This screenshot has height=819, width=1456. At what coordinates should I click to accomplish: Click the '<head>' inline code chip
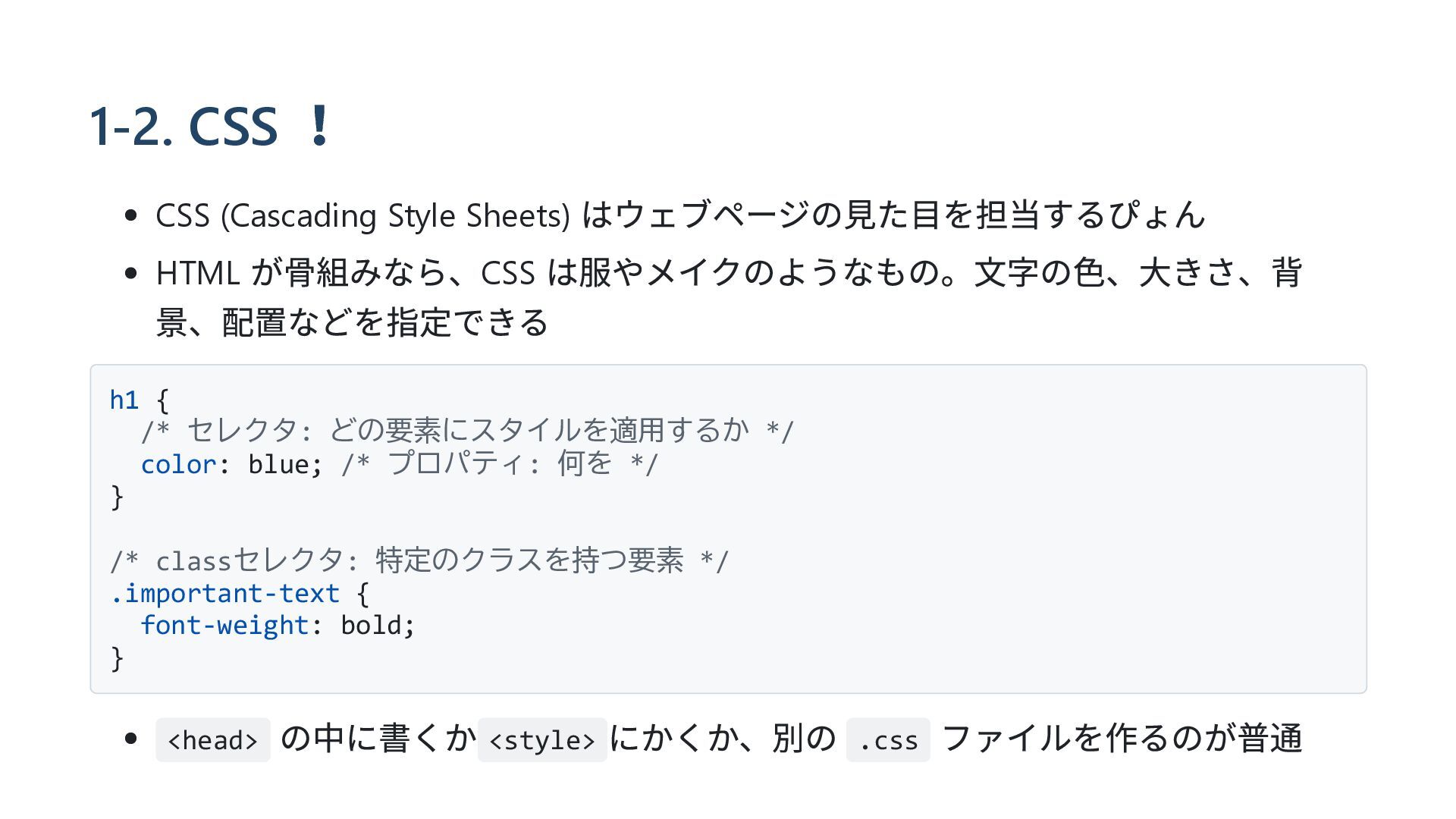coord(212,740)
